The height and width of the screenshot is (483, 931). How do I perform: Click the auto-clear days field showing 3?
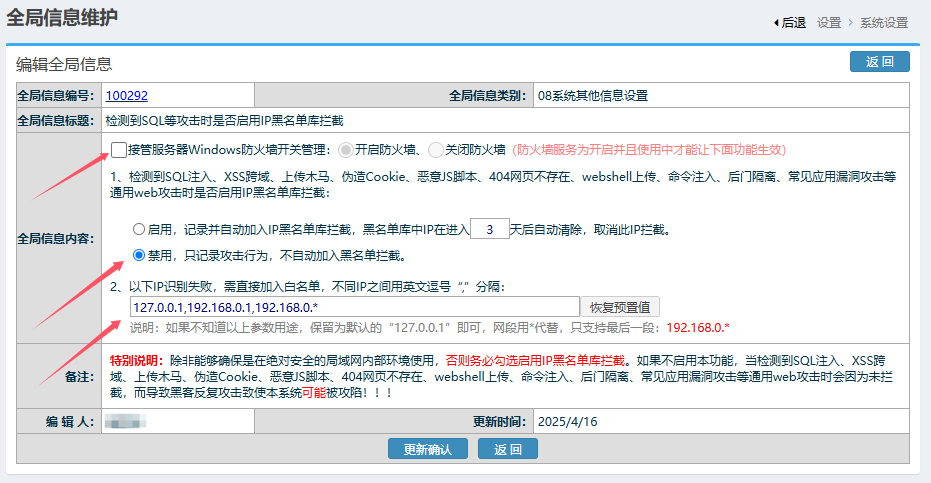(489, 229)
